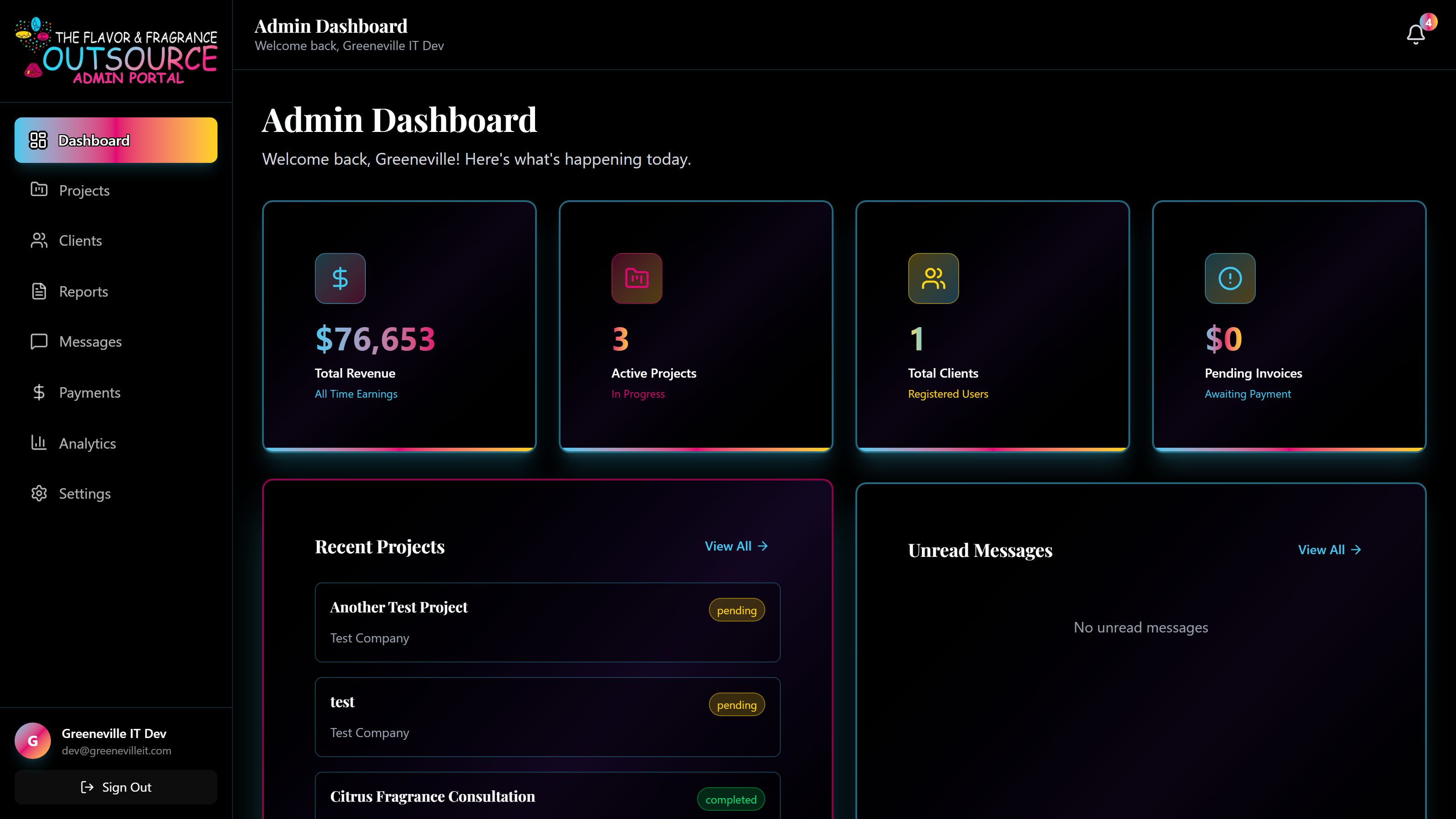
Task: Click the dollar icon on Total Revenue card
Action: tap(340, 278)
